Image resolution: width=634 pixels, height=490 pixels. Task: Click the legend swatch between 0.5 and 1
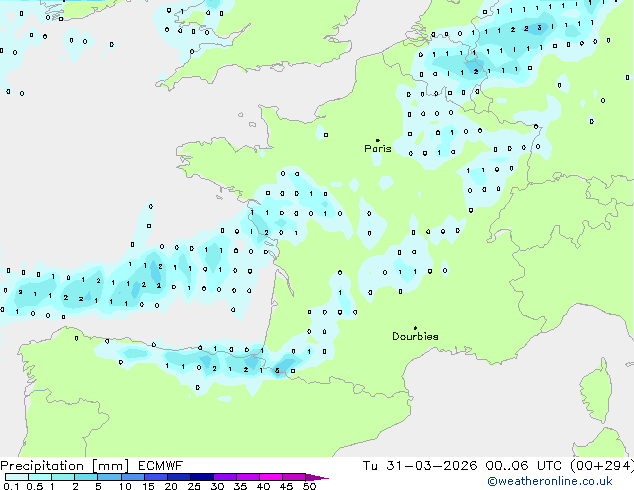tap(40, 477)
